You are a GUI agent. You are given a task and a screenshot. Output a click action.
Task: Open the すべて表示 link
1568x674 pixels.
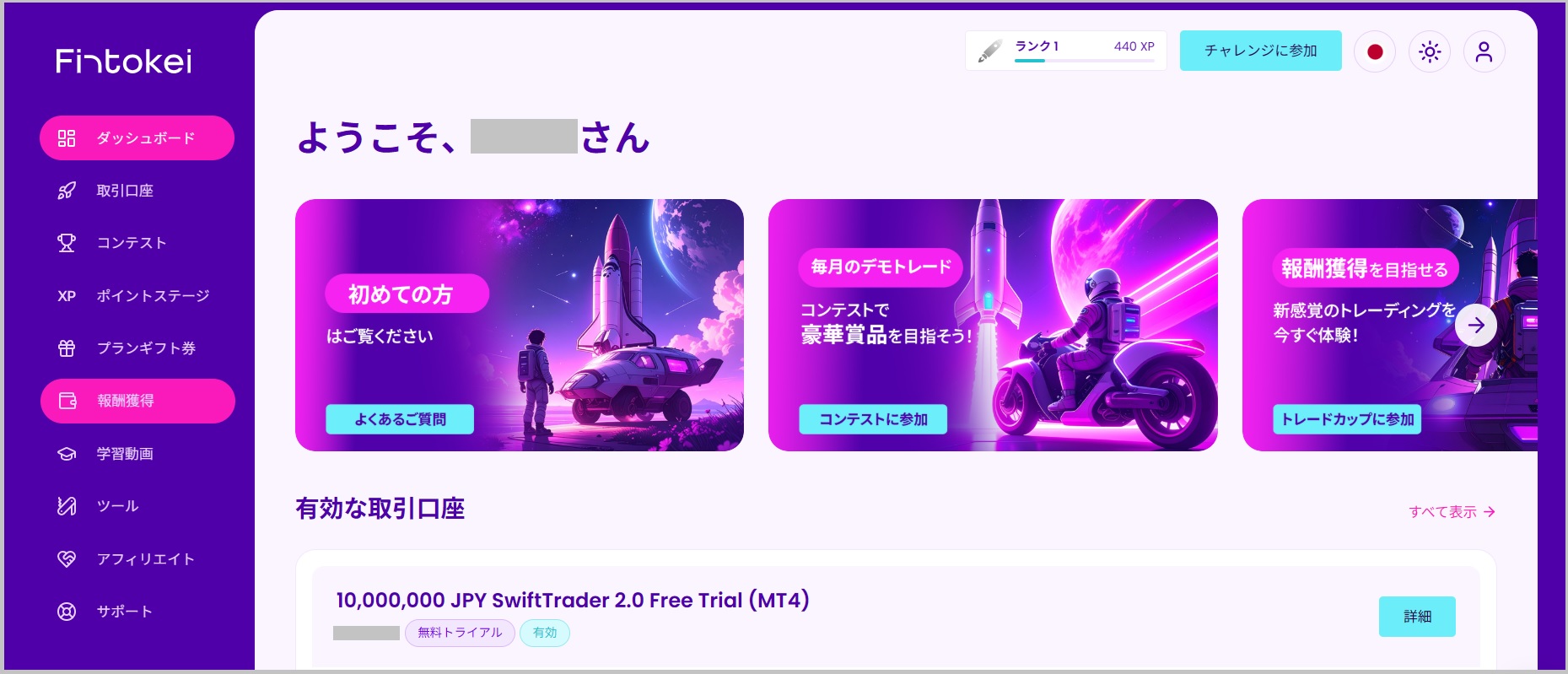[1452, 512]
